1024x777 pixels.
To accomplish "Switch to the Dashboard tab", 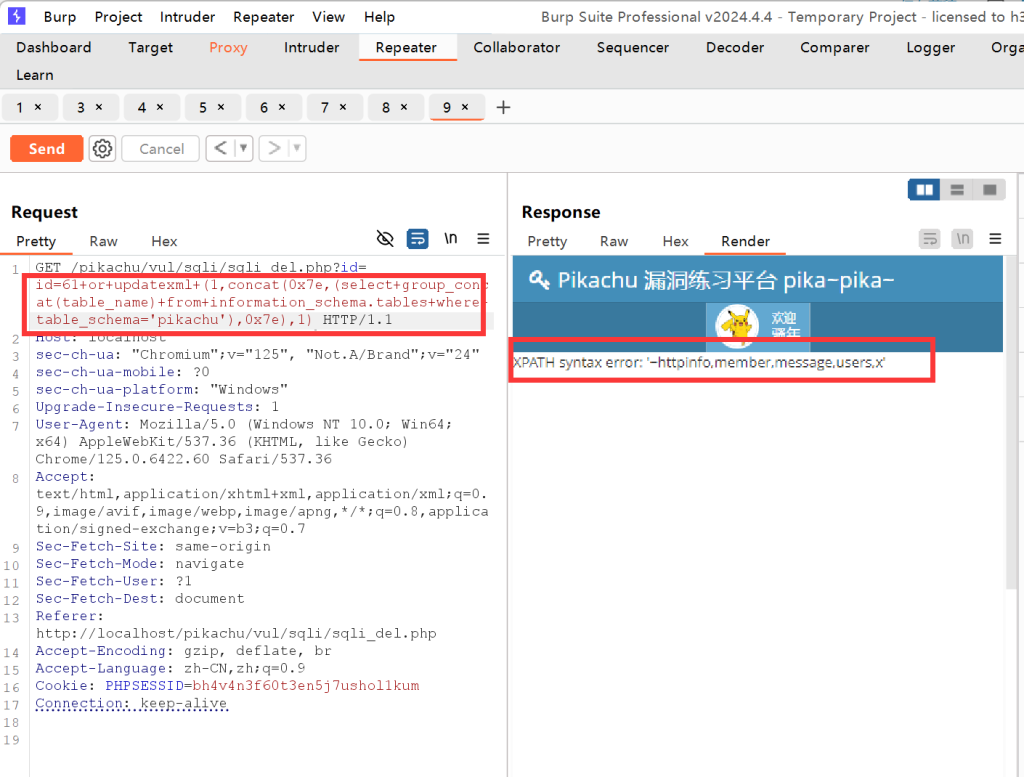I will point(54,48).
